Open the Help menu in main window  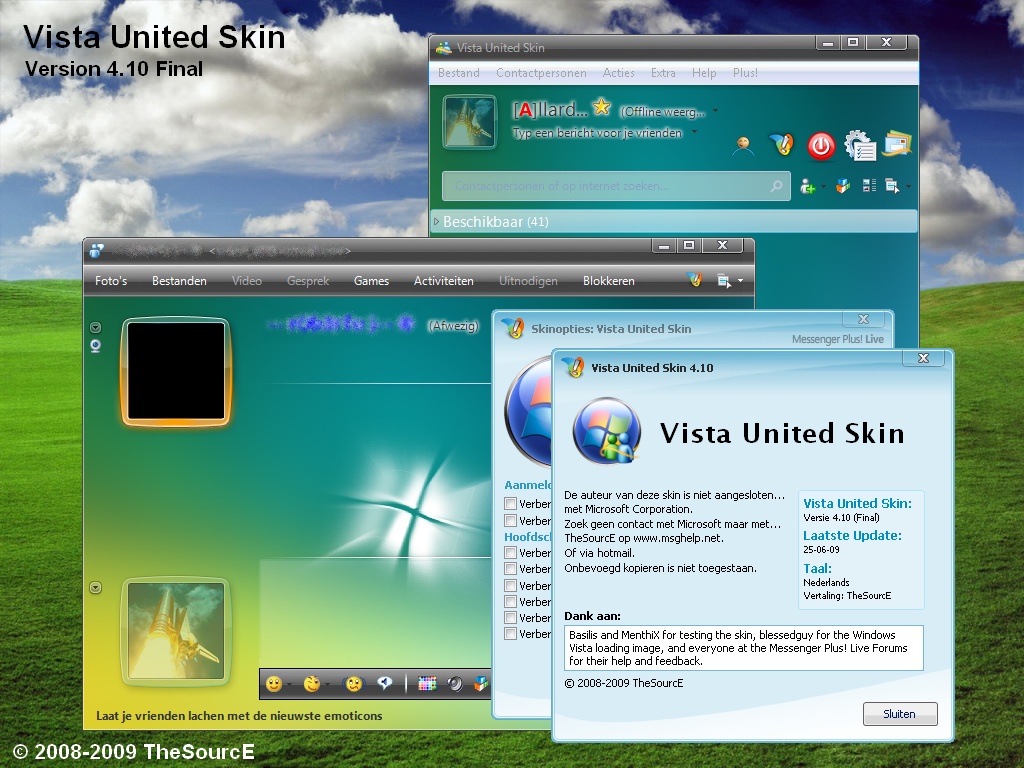click(704, 73)
